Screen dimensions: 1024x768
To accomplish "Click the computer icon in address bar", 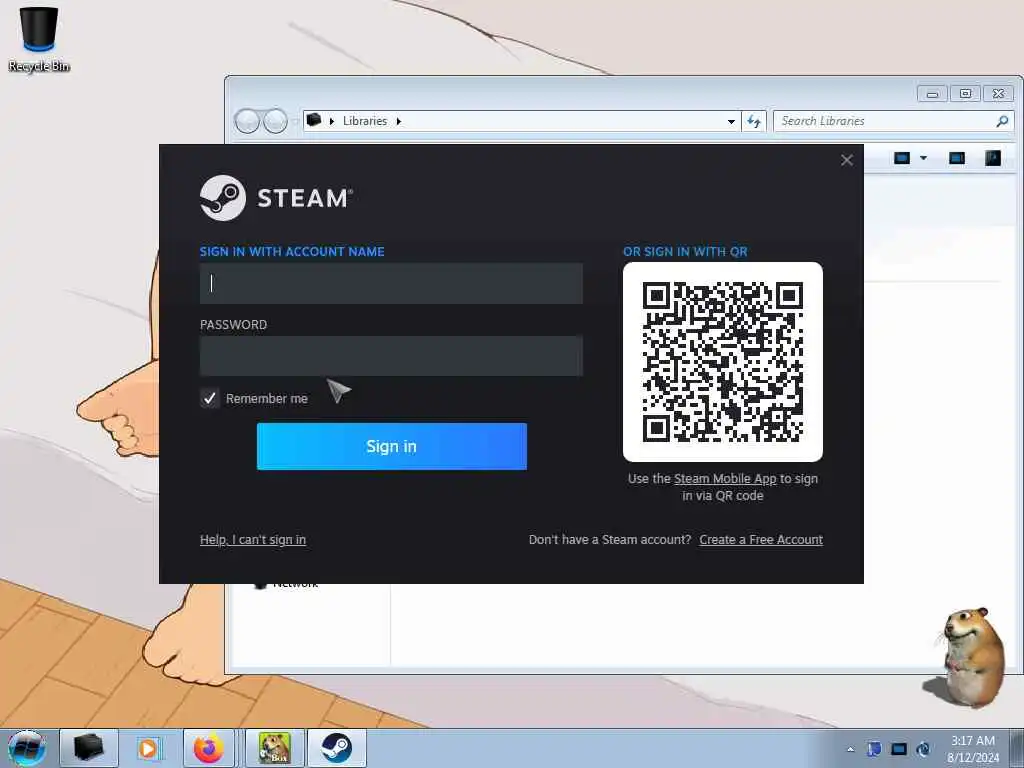I will click(314, 120).
